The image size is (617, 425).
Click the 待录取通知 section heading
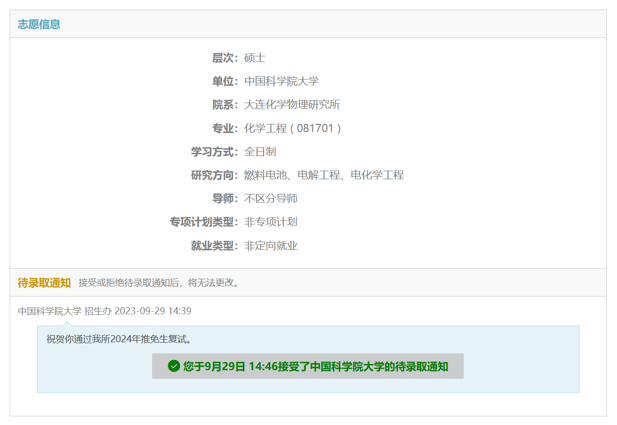tap(44, 282)
